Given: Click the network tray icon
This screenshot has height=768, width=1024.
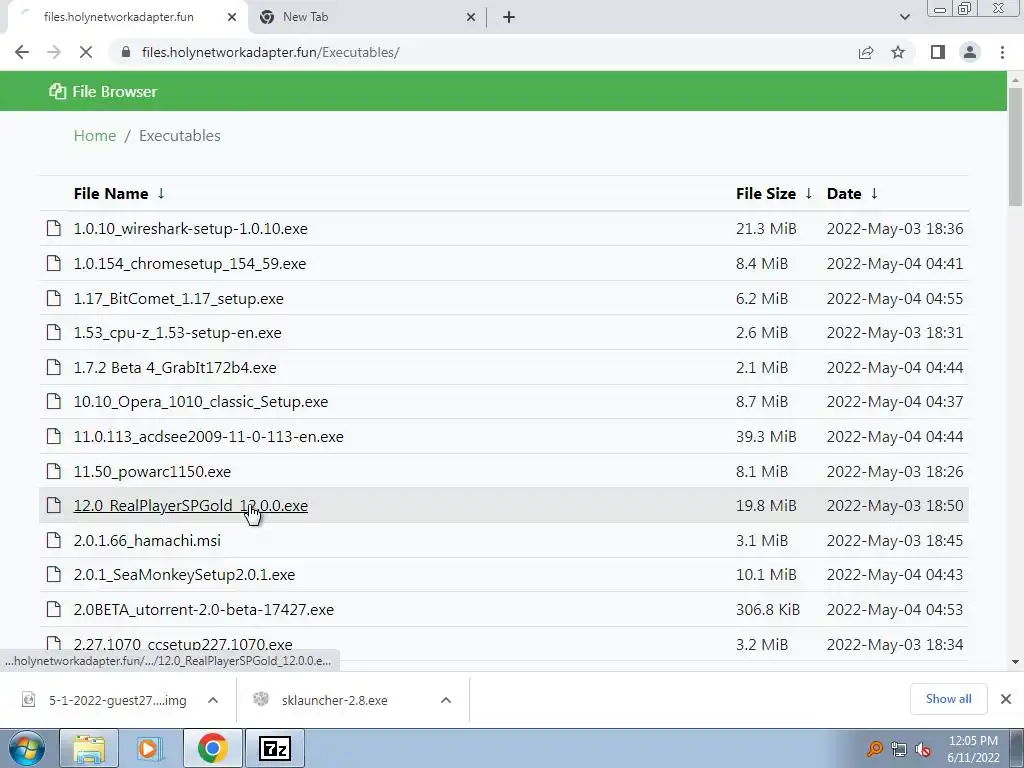Looking at the screenshot, I should pos(899,749).
